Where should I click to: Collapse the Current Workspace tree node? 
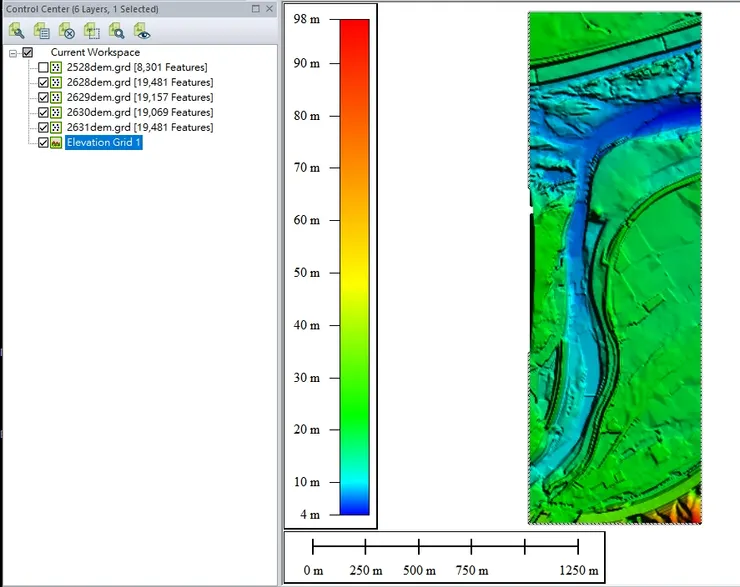(x=13, y=53)
